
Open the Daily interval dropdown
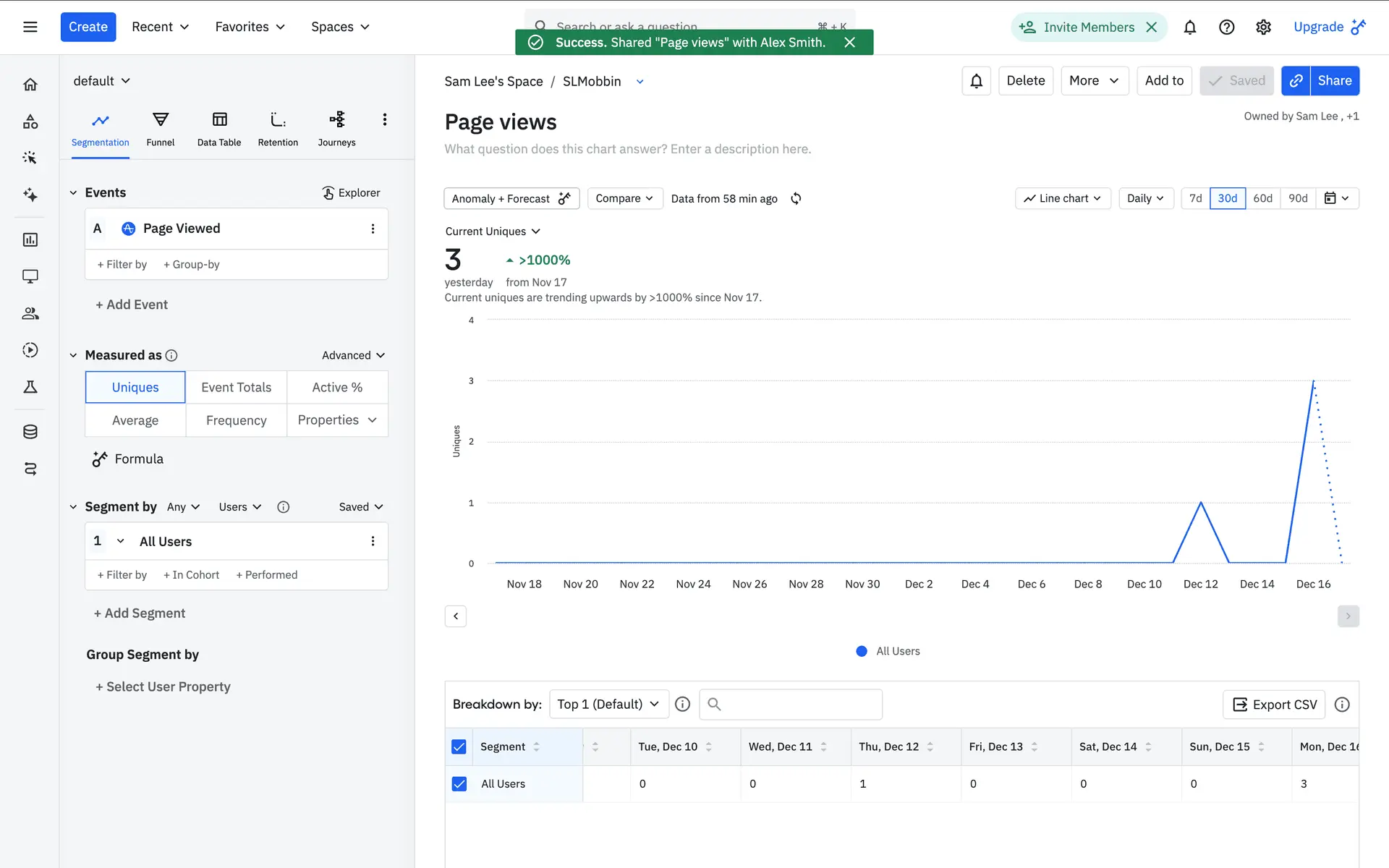tap(1144, 198)
